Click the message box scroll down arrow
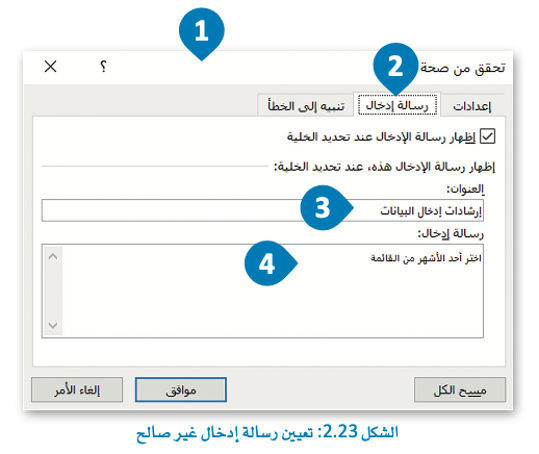The image size is (539, 454). pyautogui.click(x=53, y=325)
